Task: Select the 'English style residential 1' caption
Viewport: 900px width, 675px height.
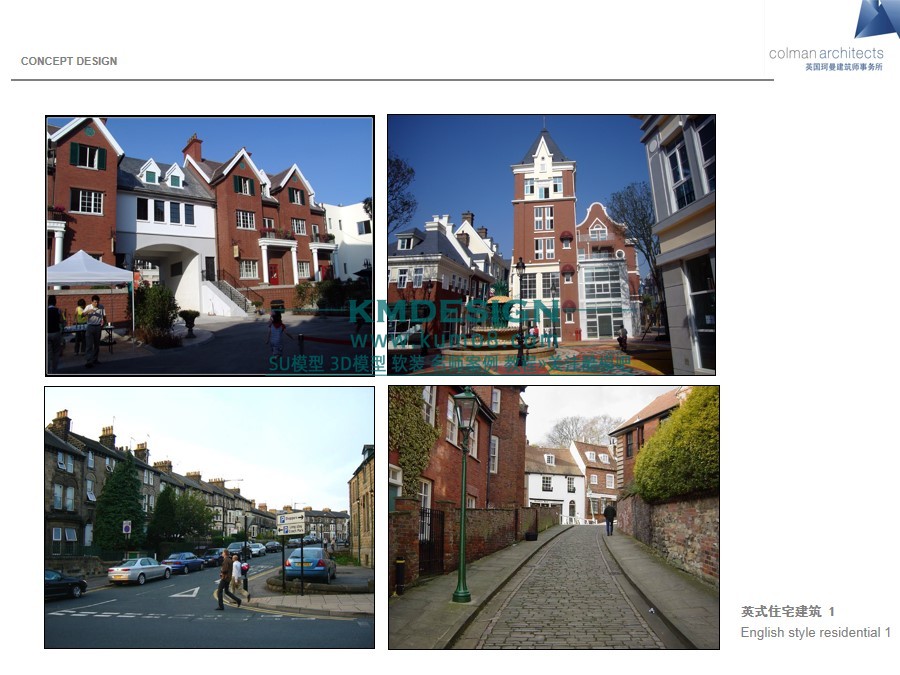Action: point(815,633)
